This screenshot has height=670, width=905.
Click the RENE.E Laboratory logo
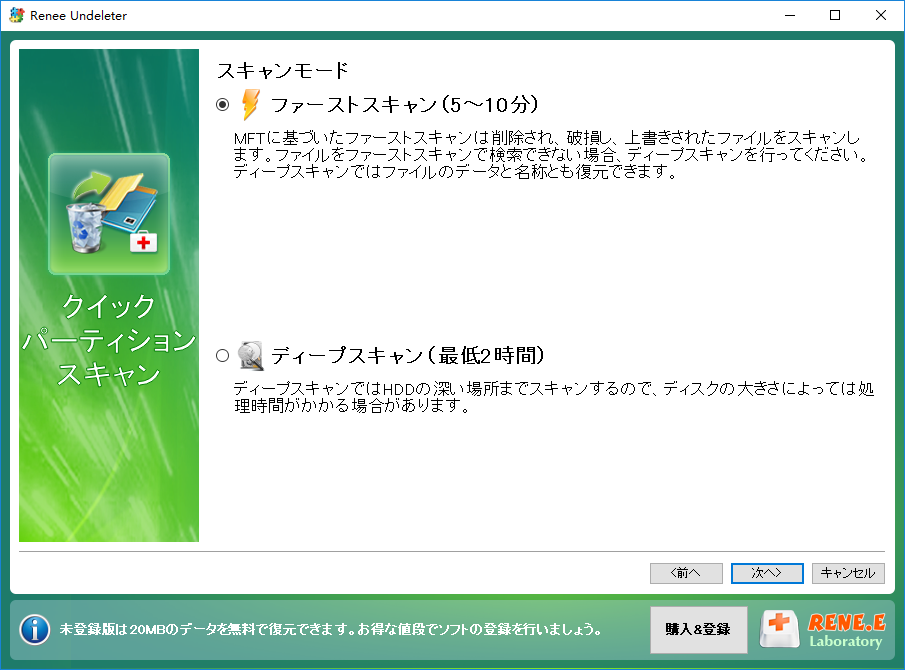824,629
